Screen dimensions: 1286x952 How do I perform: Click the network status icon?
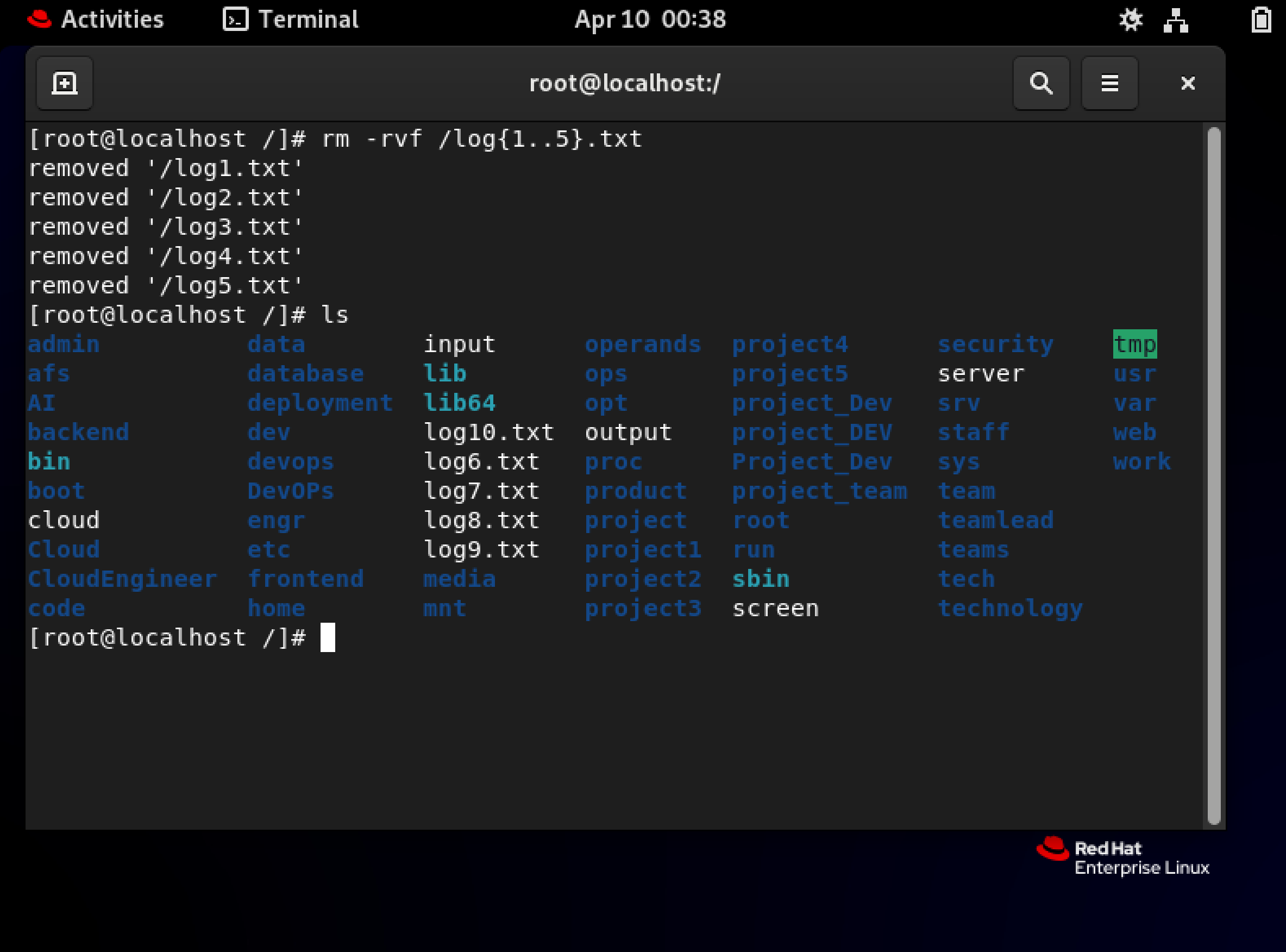(1175, 20)
